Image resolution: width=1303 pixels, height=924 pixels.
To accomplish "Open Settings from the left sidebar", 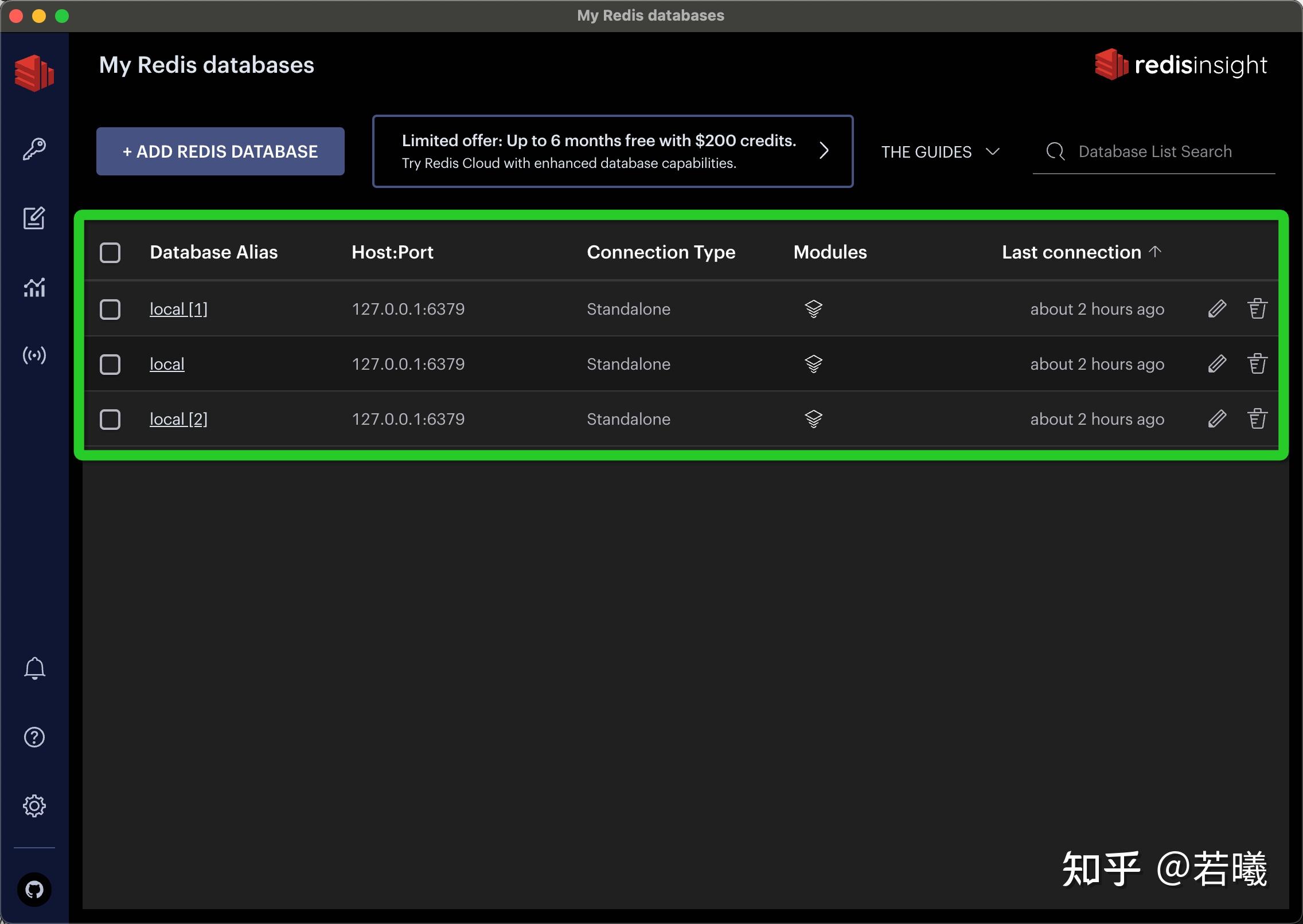I will click(x=34, y=805).
